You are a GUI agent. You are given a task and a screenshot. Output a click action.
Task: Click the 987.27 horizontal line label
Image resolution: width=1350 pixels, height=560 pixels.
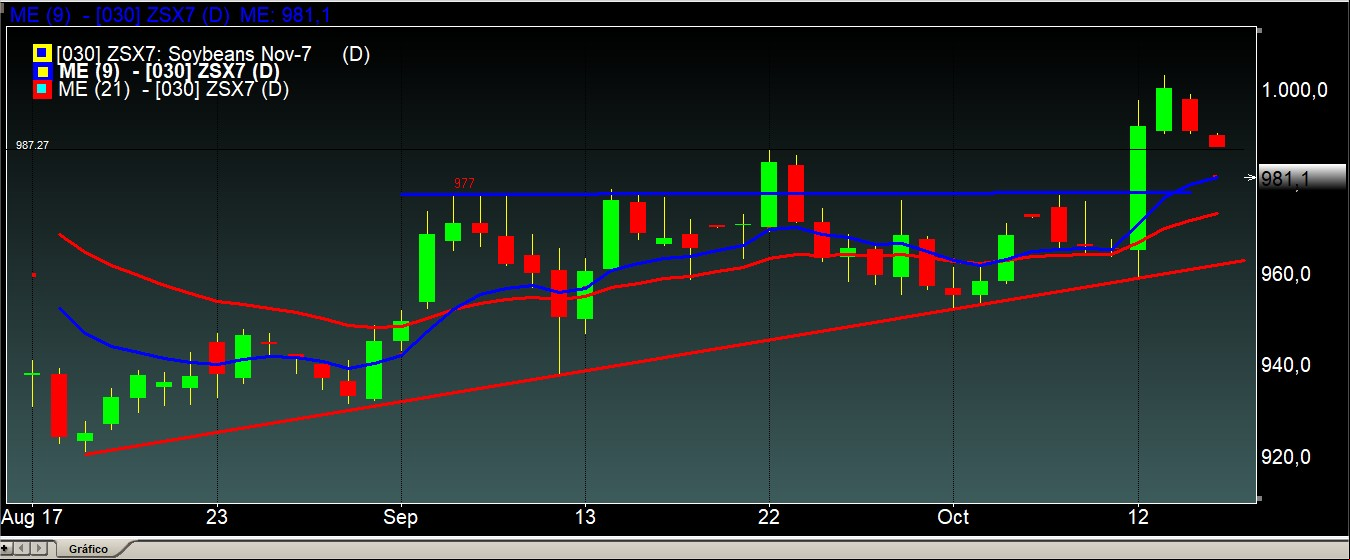(x=32, y=145)
